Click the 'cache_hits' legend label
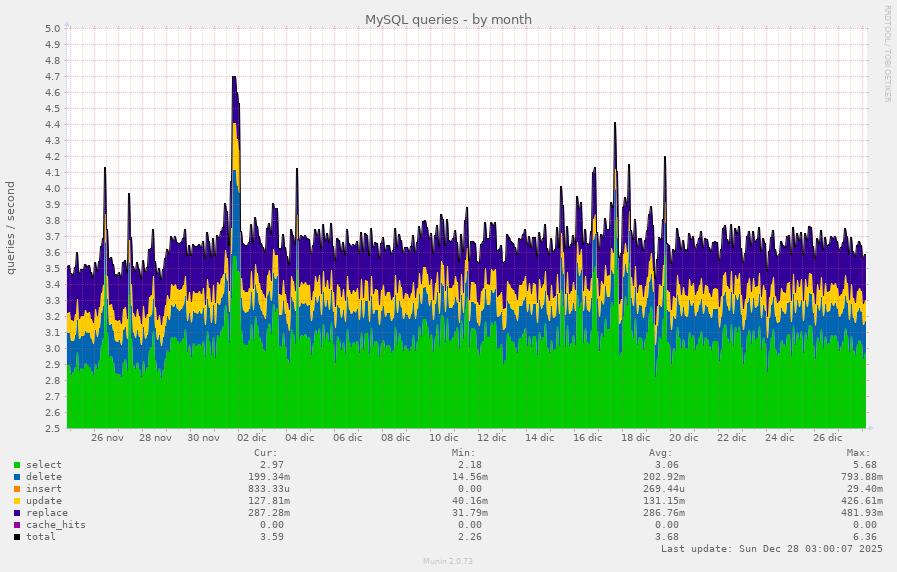This screenshot has height=572, width=897. pos(55,525)
